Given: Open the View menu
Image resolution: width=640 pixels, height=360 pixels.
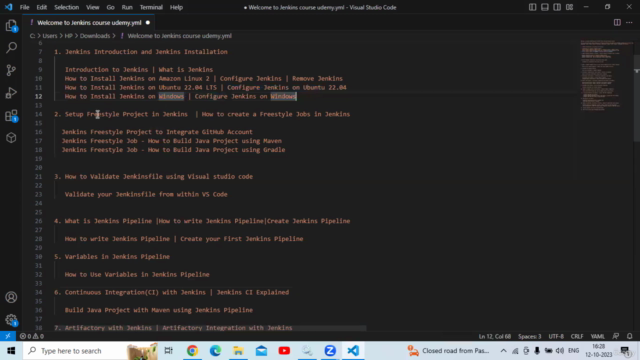Looking at the screenshot, I should tap(93, 7).
